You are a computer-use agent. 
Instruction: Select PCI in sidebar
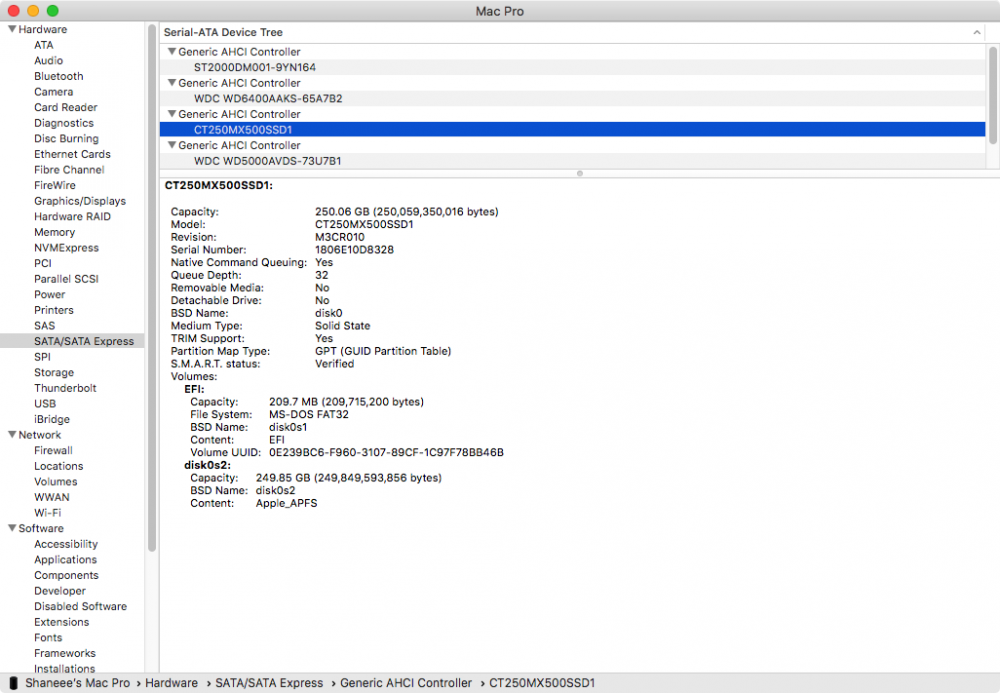point(43,263)
